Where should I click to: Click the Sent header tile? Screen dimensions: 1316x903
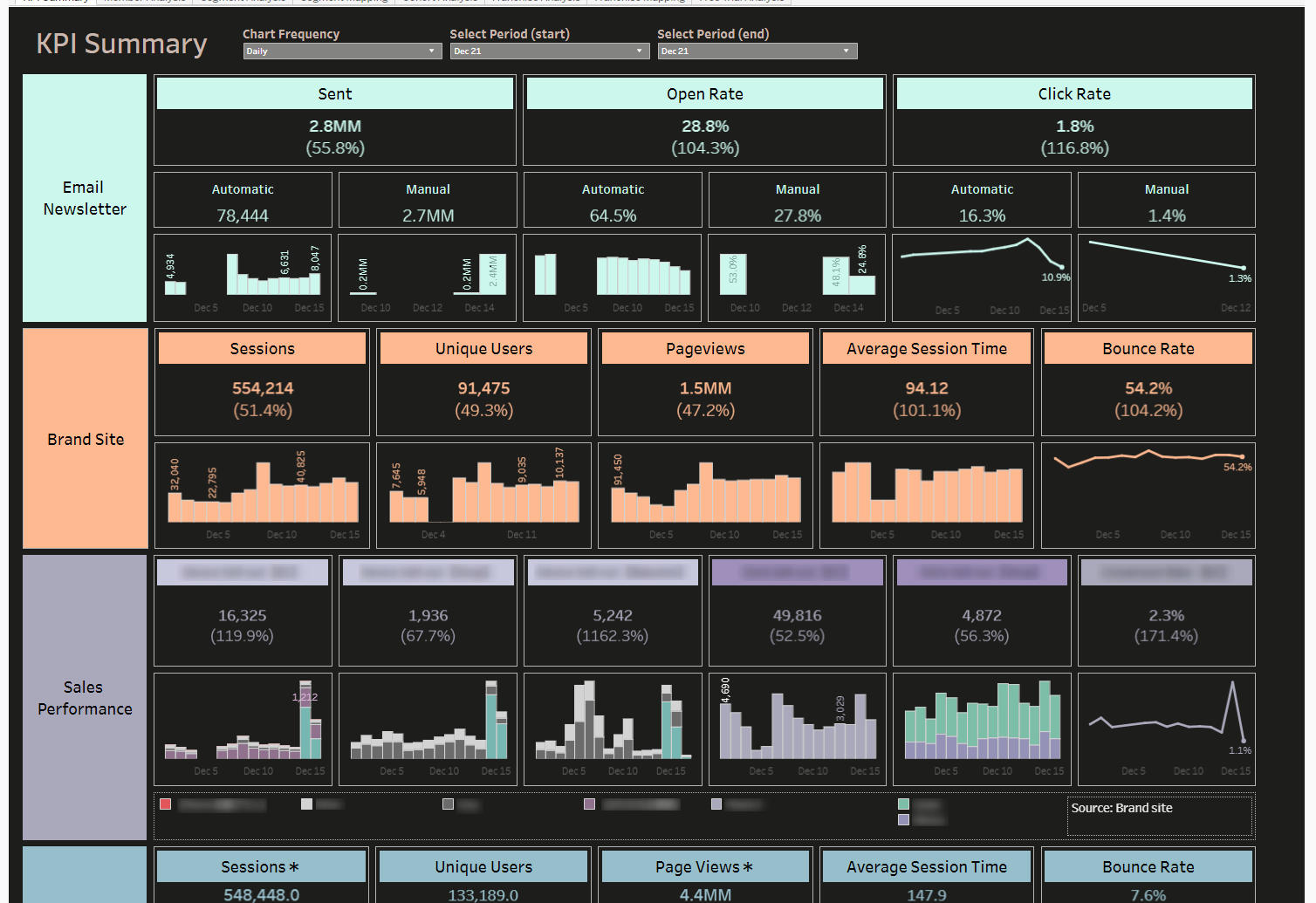[x=335, y=94]
